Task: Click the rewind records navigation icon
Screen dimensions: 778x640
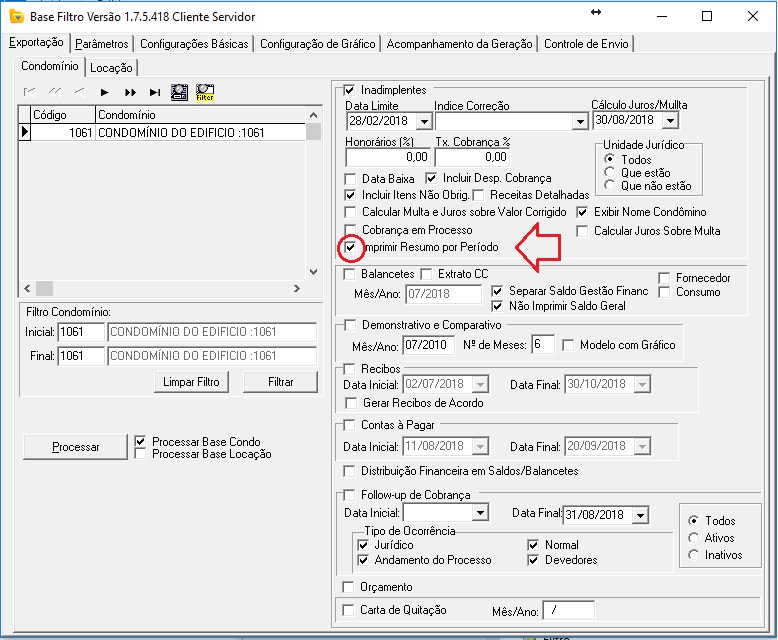Action: [x=54, y=92]
